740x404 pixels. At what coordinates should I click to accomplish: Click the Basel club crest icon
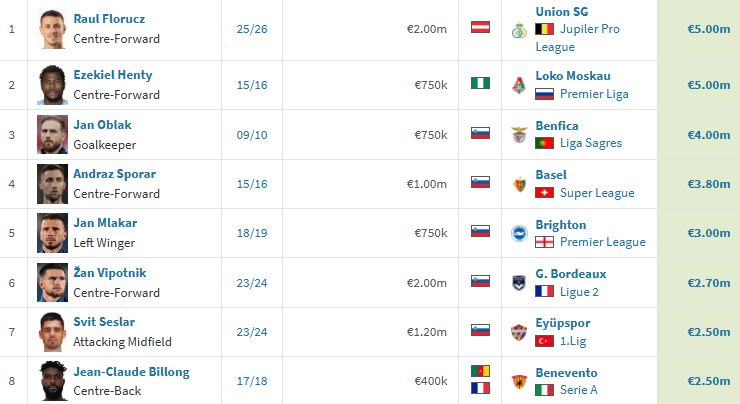click(x=518, y=184)
